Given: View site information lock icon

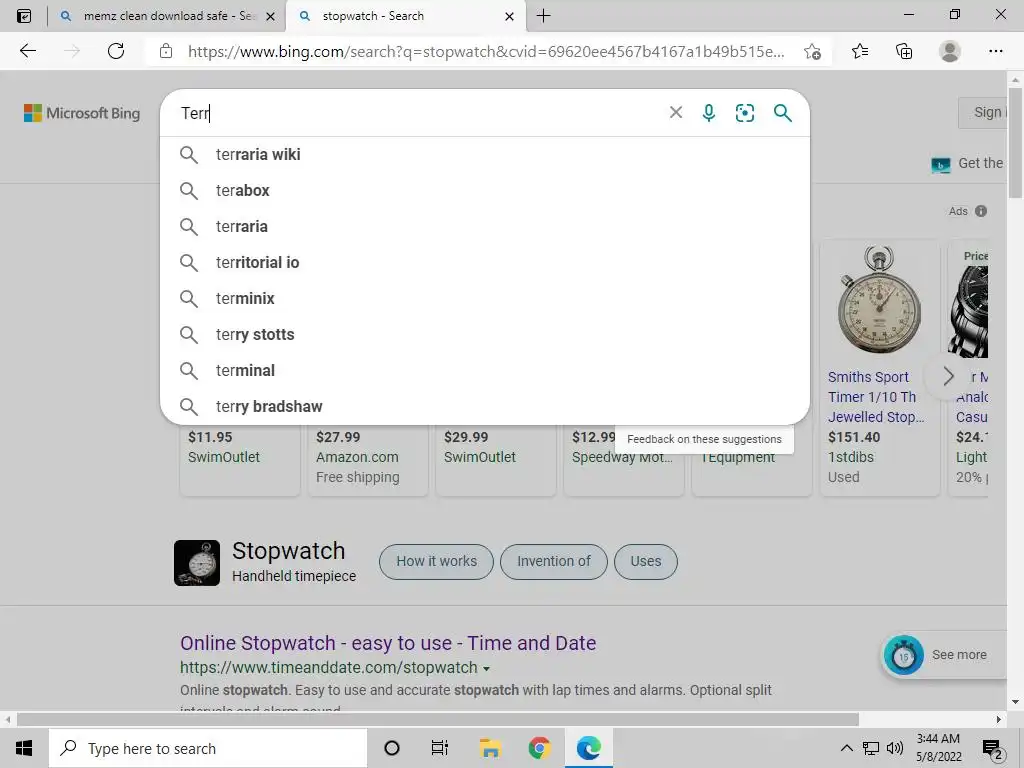Looking at the screenshot, I should 166,51.
